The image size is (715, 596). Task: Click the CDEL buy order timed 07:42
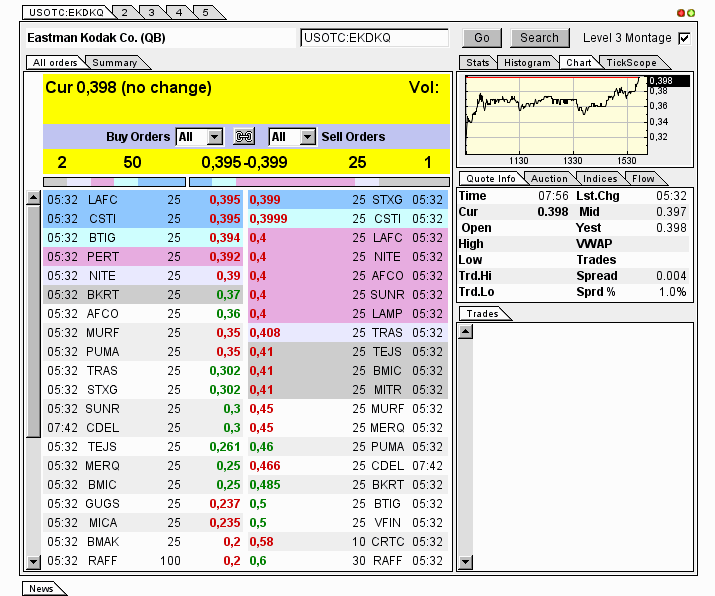click(143, 428)
